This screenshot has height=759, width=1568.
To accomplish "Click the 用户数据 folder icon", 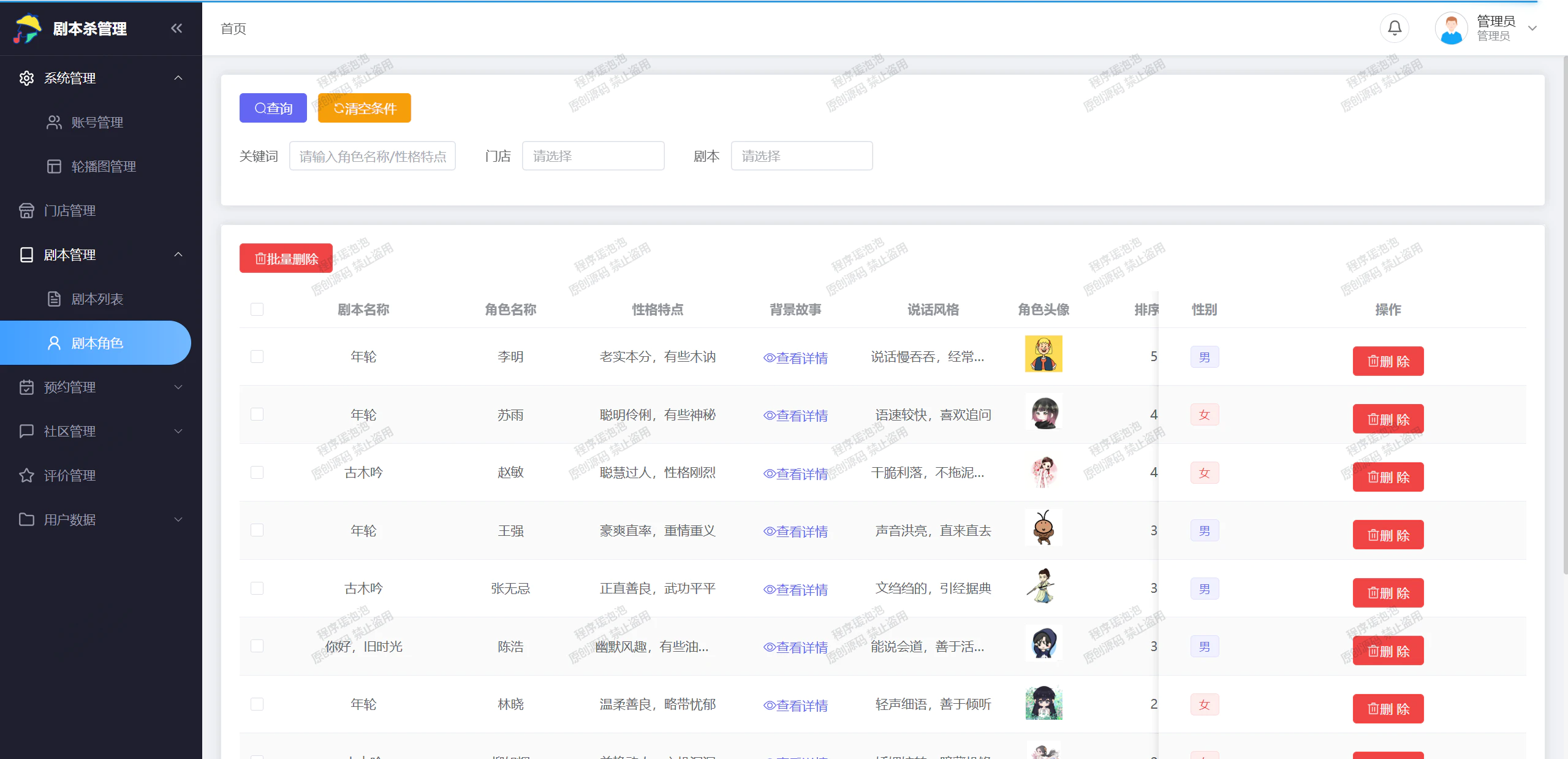I will (x=26, y=519).
